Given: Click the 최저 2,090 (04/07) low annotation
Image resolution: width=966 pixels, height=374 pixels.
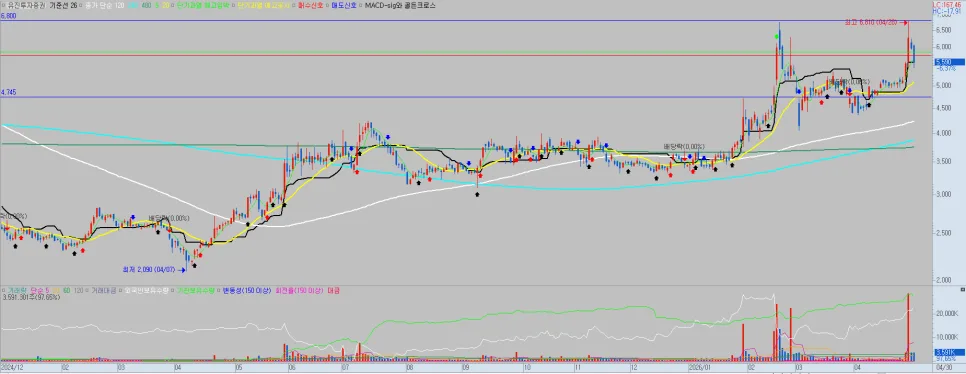Looking at the screenshot, I should pyautogui.click(x=150, y=269).
